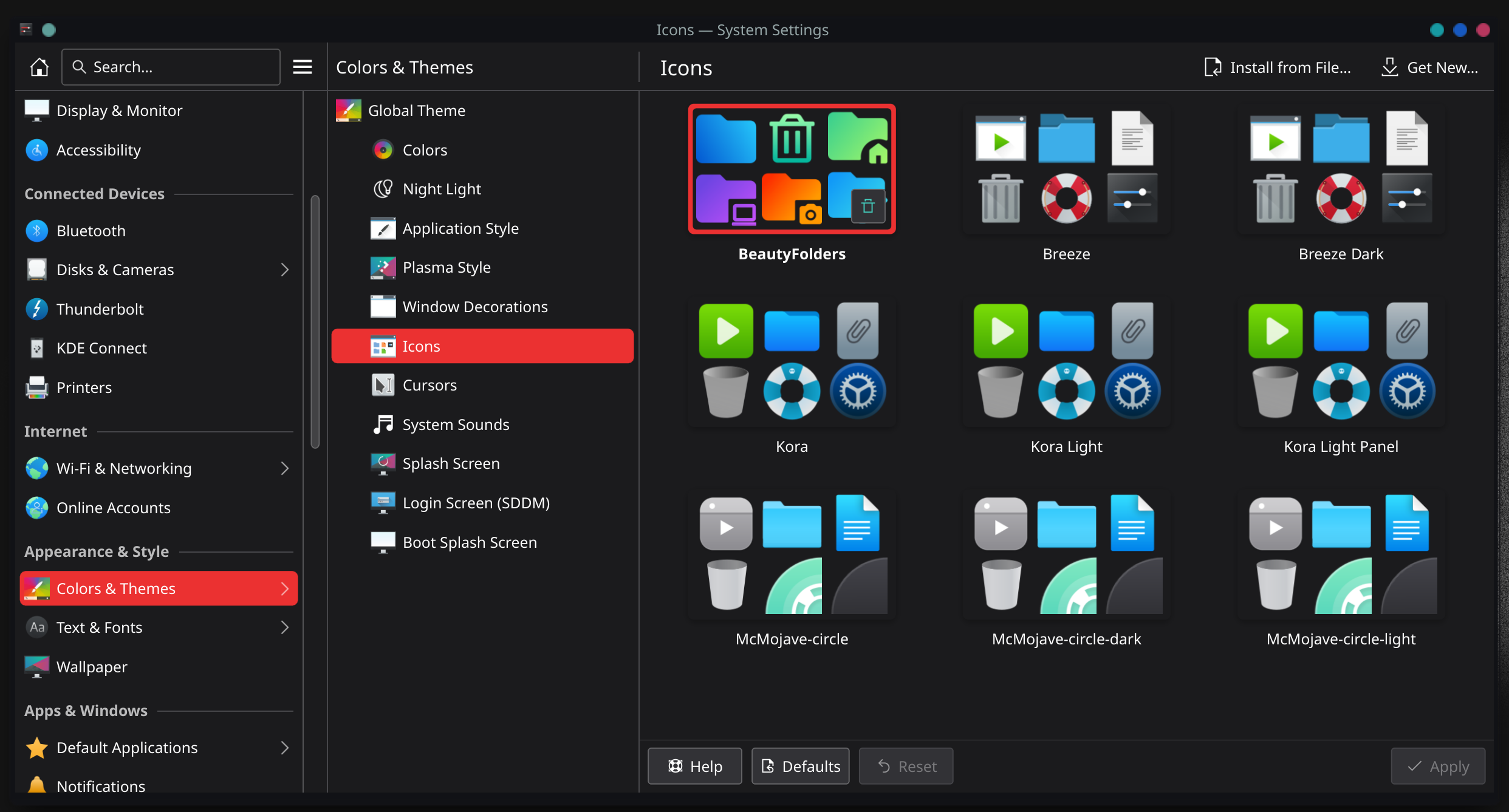Click the home button above the sidebar

[39, 67]
